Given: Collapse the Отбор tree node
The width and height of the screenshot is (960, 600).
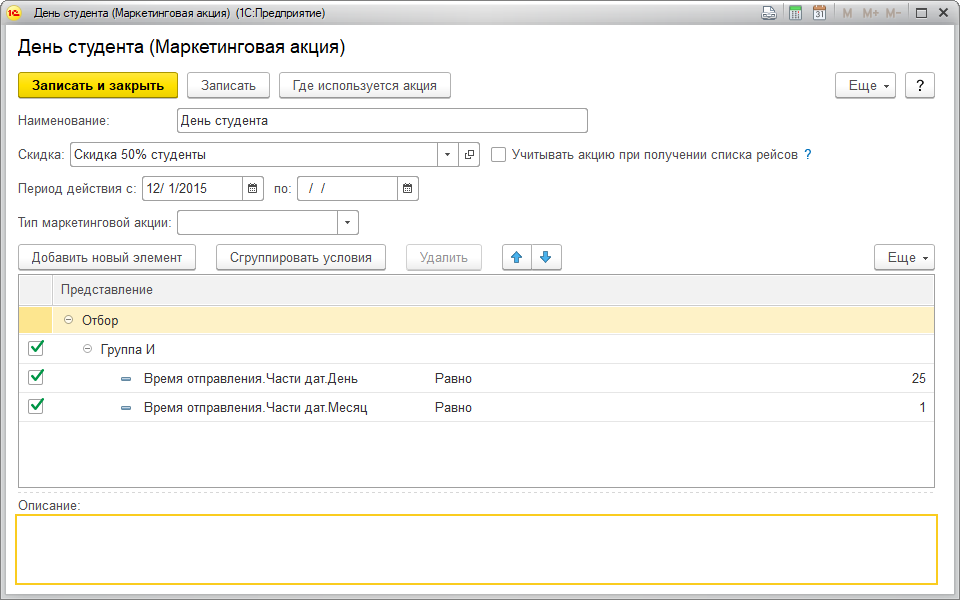Looking at the screenshot, I should click(x=69, y=320).
